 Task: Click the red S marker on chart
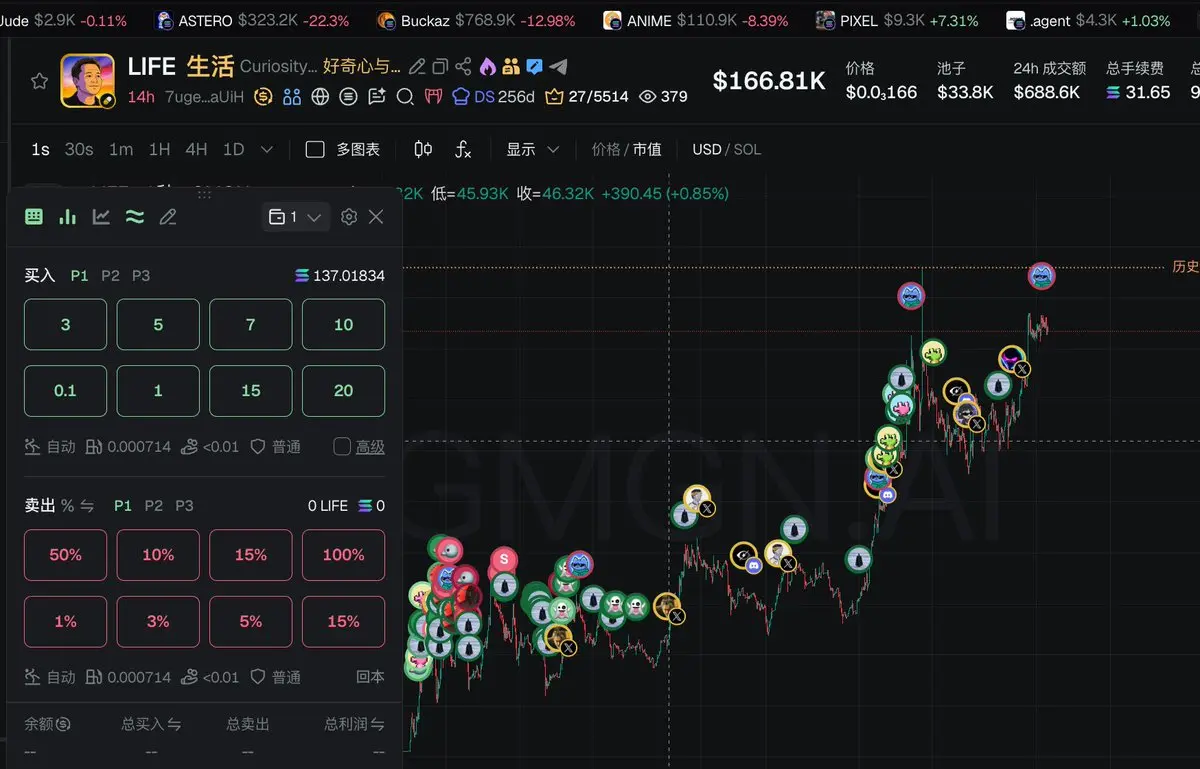point(505,559)
